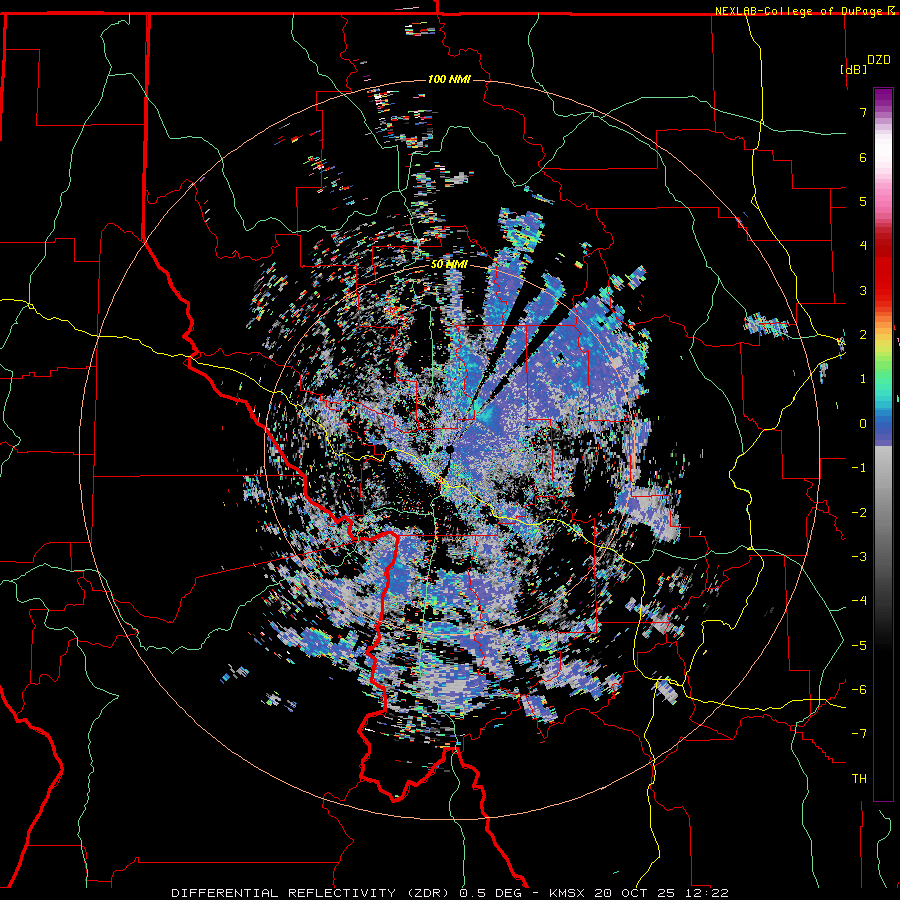Click the 2 value on color scale

[x=863, y=335]
